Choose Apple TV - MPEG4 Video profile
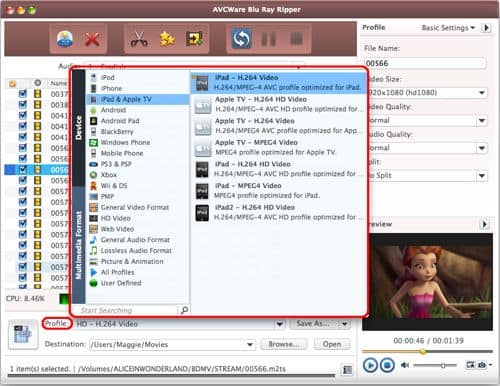The height and width of the screenshot is (386, 500). pos(279,147)
